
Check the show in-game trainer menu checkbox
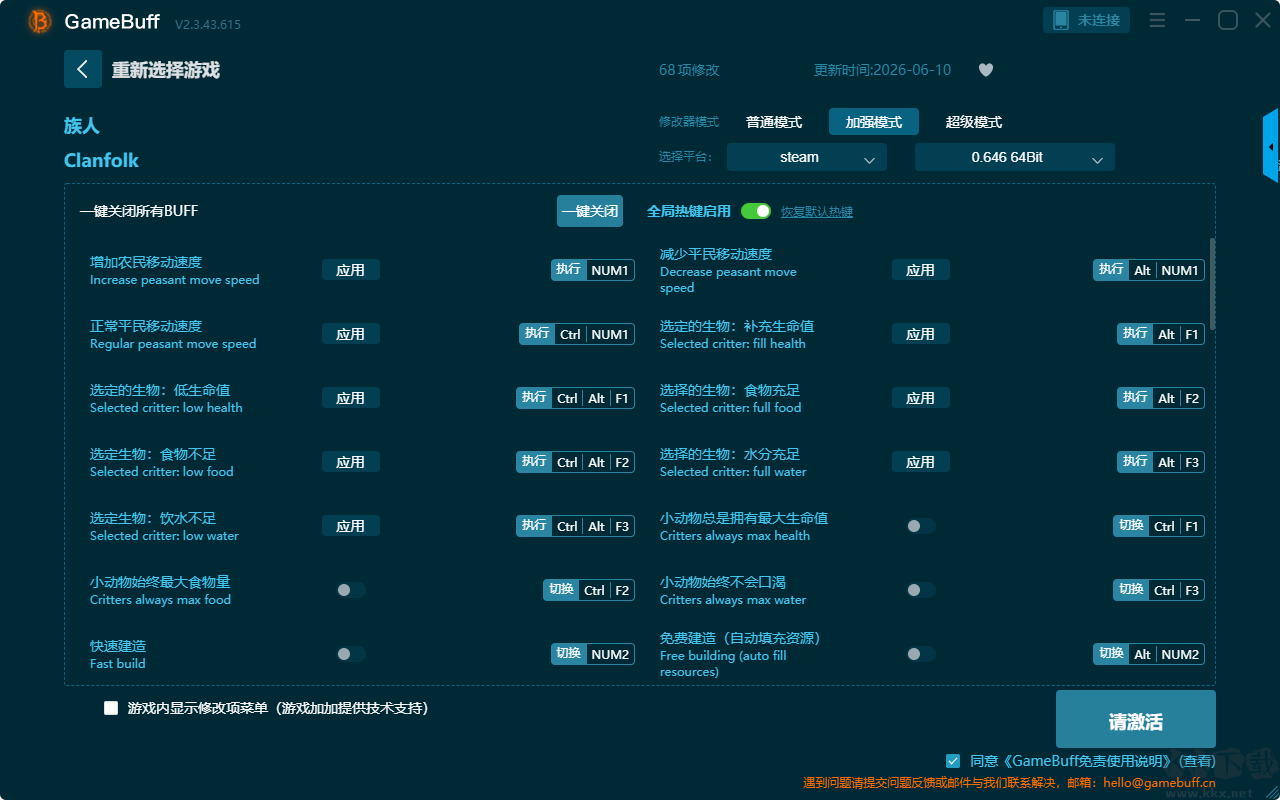click(111, 708)
